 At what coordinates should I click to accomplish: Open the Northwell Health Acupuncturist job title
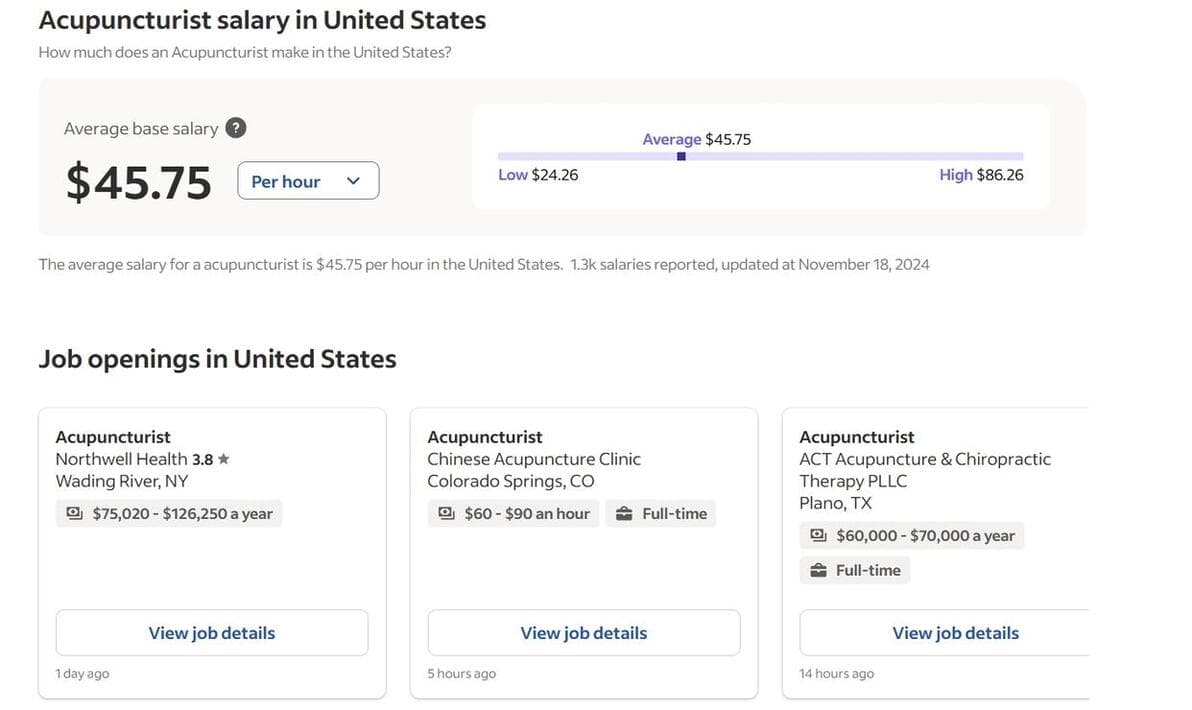point(113,437)
